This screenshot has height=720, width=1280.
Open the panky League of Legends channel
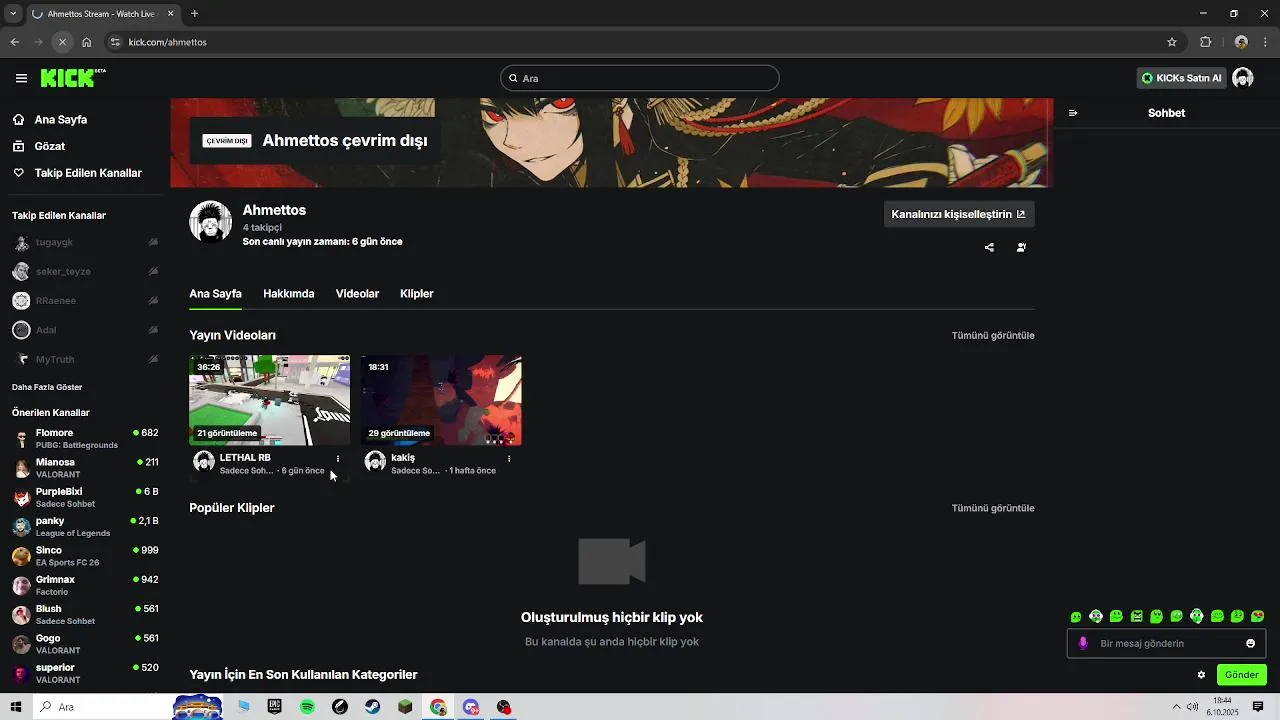point(85,526)
